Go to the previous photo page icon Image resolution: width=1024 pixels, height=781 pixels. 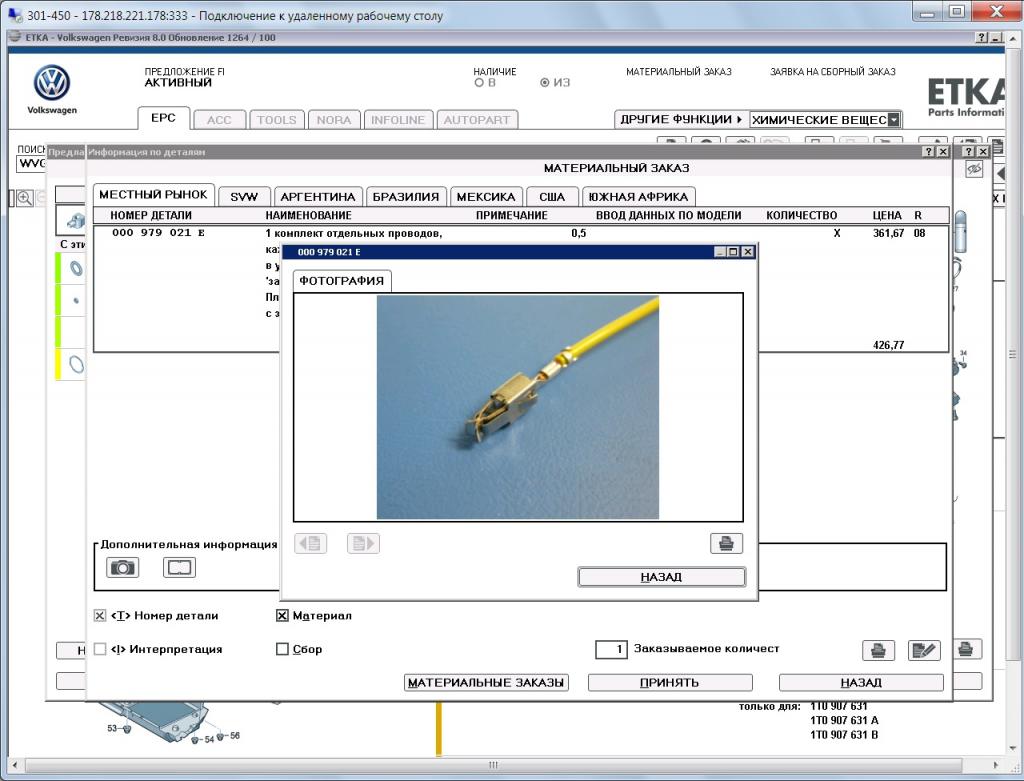pyautogui.click(x=311, y=543)
